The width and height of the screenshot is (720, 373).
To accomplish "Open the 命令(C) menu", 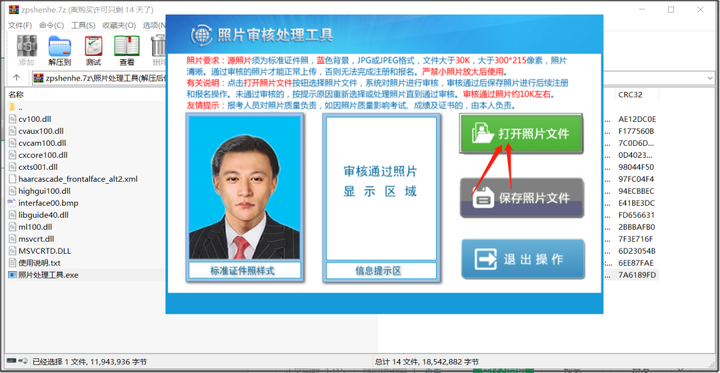I will click(x=51, y=25).
